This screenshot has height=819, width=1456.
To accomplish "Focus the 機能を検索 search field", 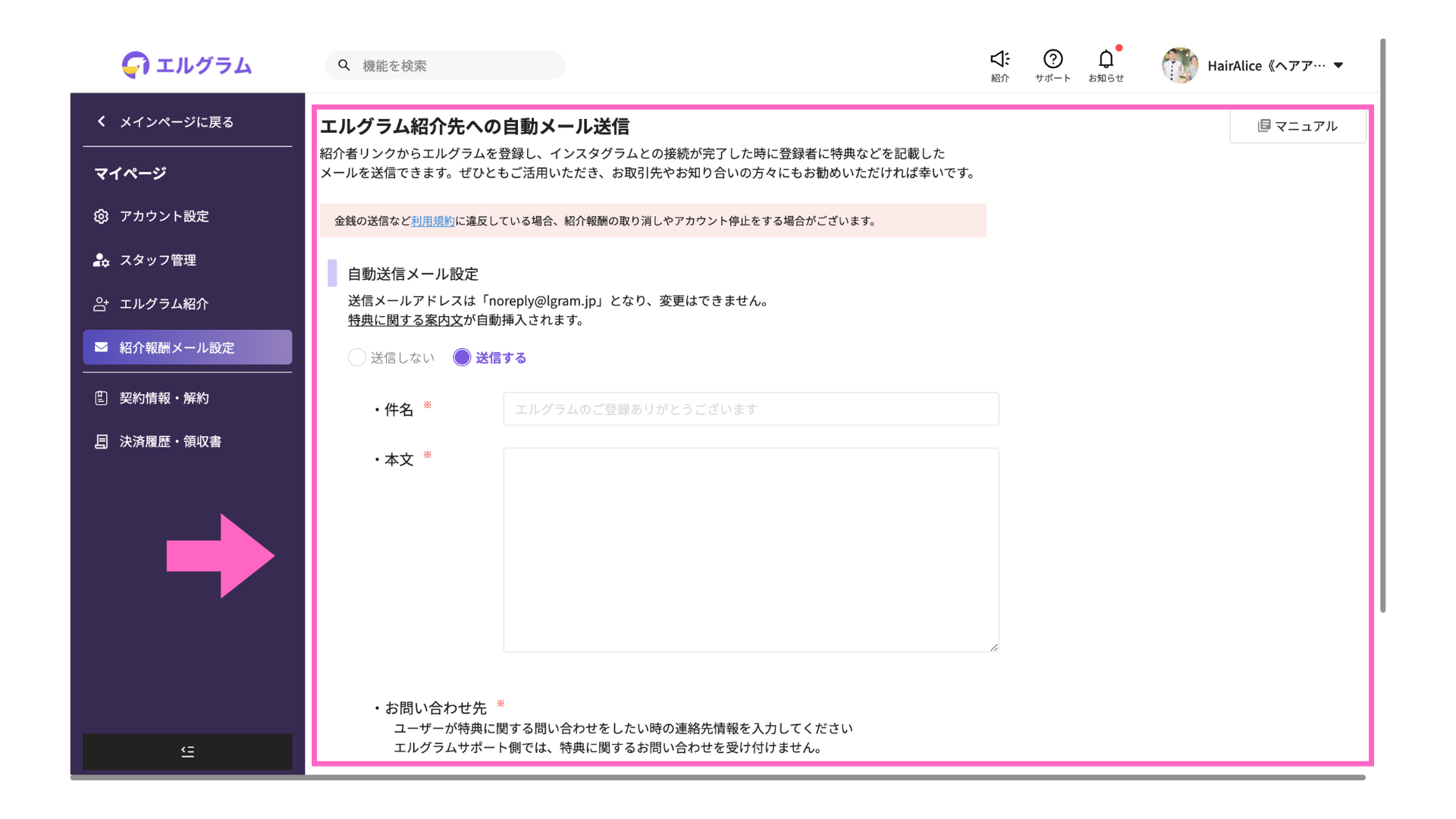I will pos(445,65).
